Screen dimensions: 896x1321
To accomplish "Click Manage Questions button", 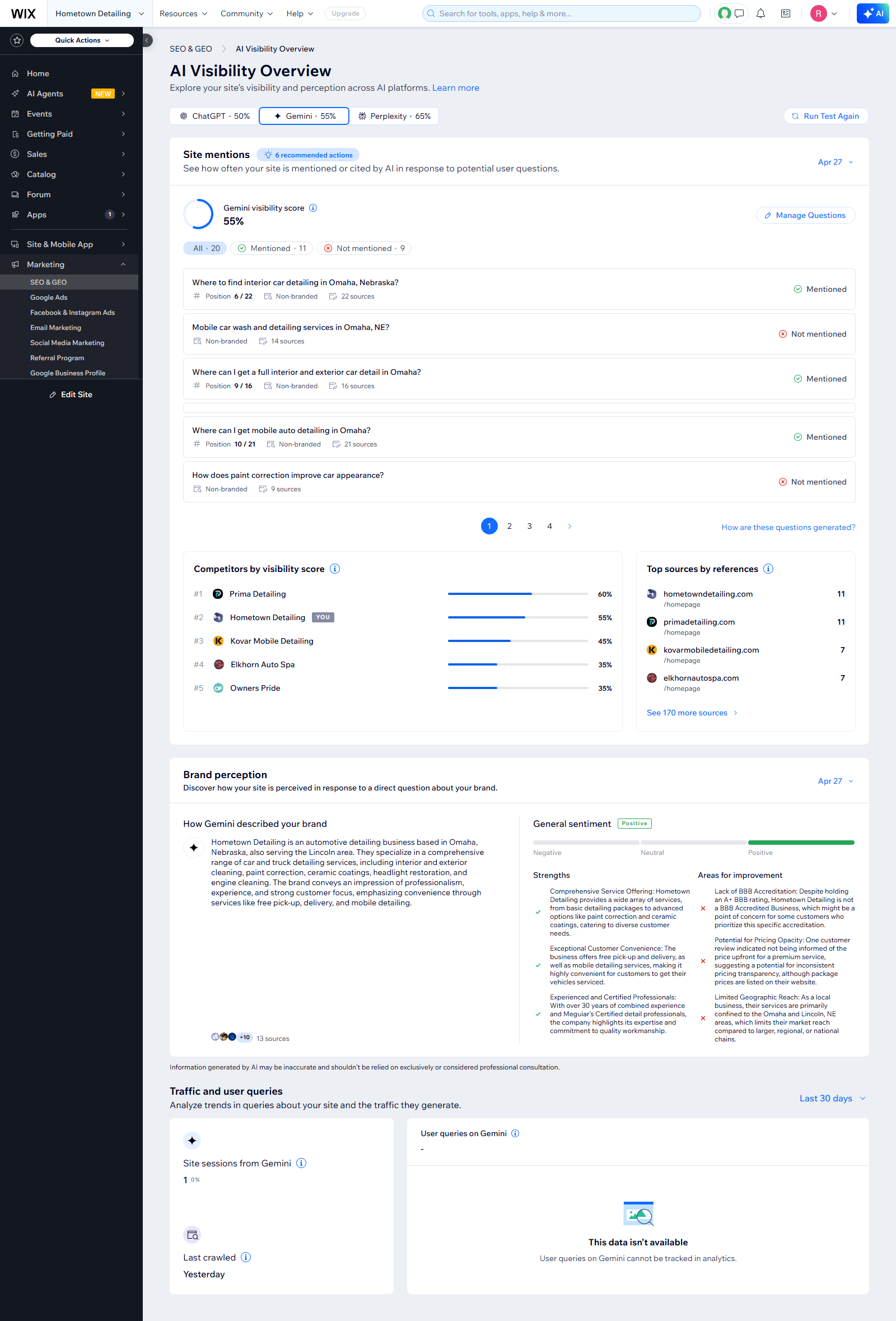I will tap(805, 216).
